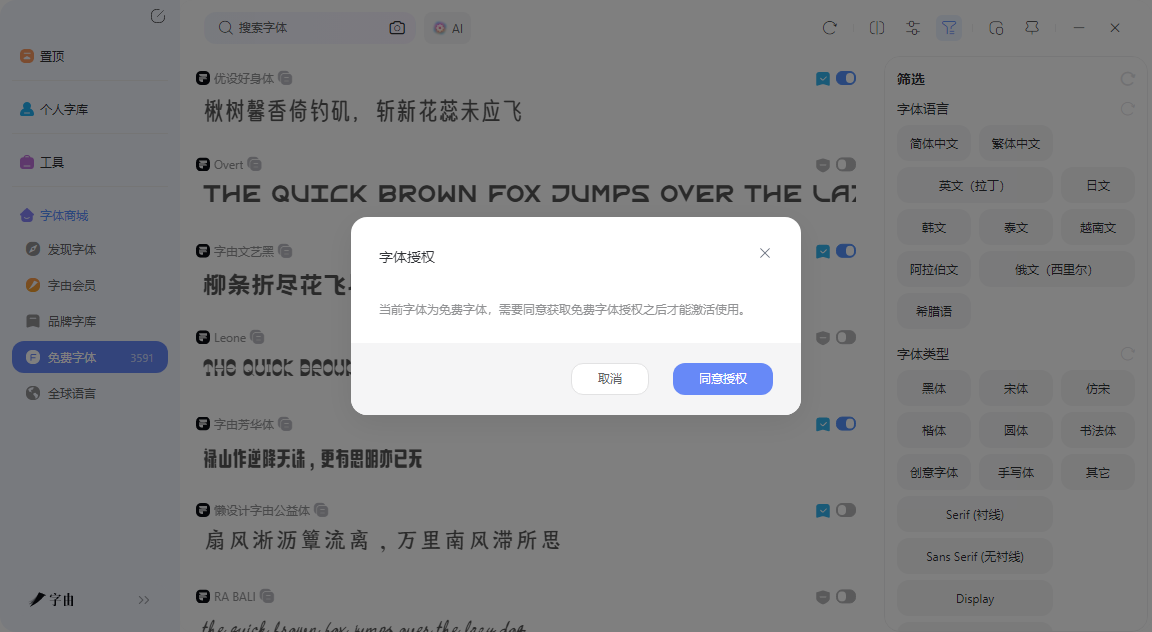The image size is (1152, 632).
Task: Click the edit note icon in sidebar top
Action: click(x=158, y=16)
